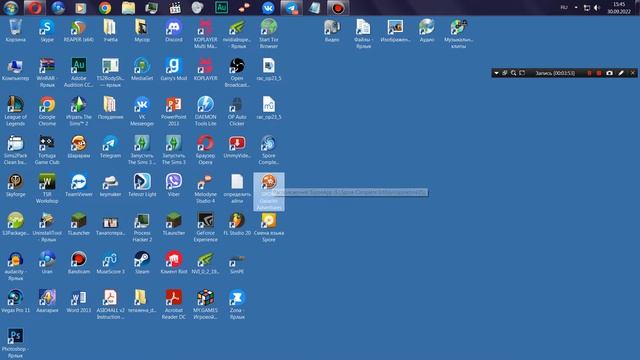Select Adobe Audition CC desktop icon

(x=78, y=72)
